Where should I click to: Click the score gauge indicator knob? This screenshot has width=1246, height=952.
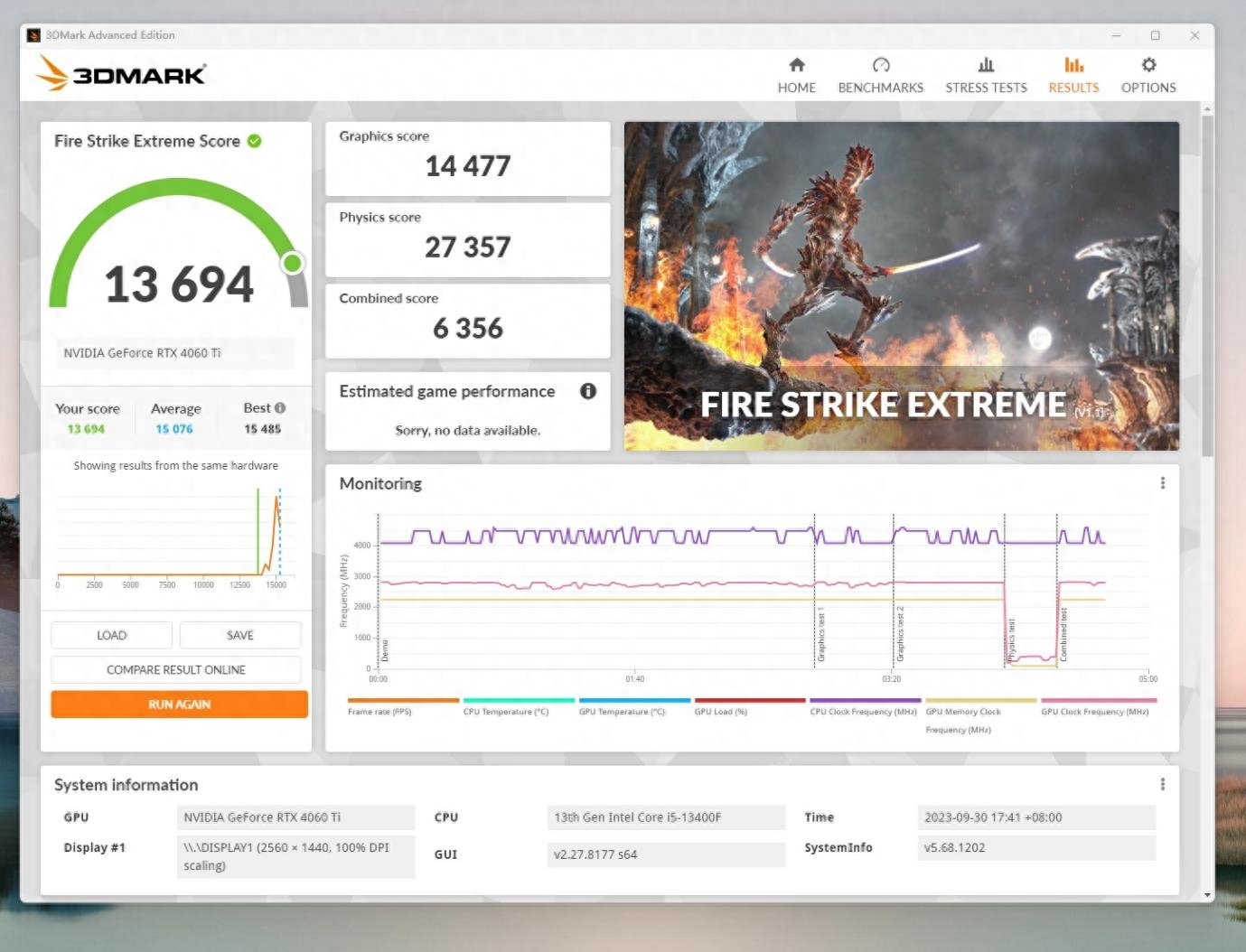[292, 263]
